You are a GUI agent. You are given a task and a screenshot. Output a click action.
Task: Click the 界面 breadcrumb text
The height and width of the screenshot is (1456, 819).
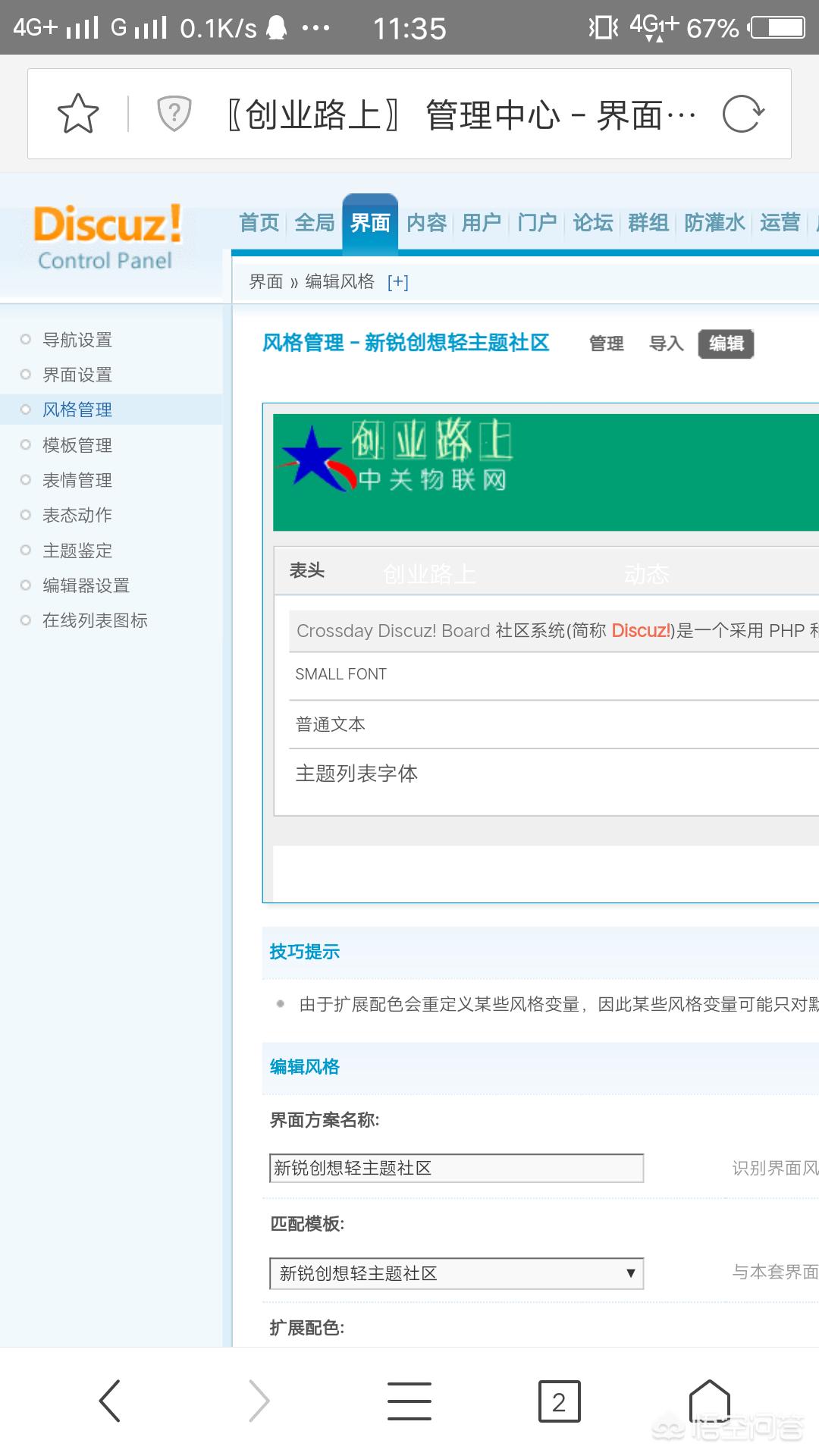pos(266,282)
